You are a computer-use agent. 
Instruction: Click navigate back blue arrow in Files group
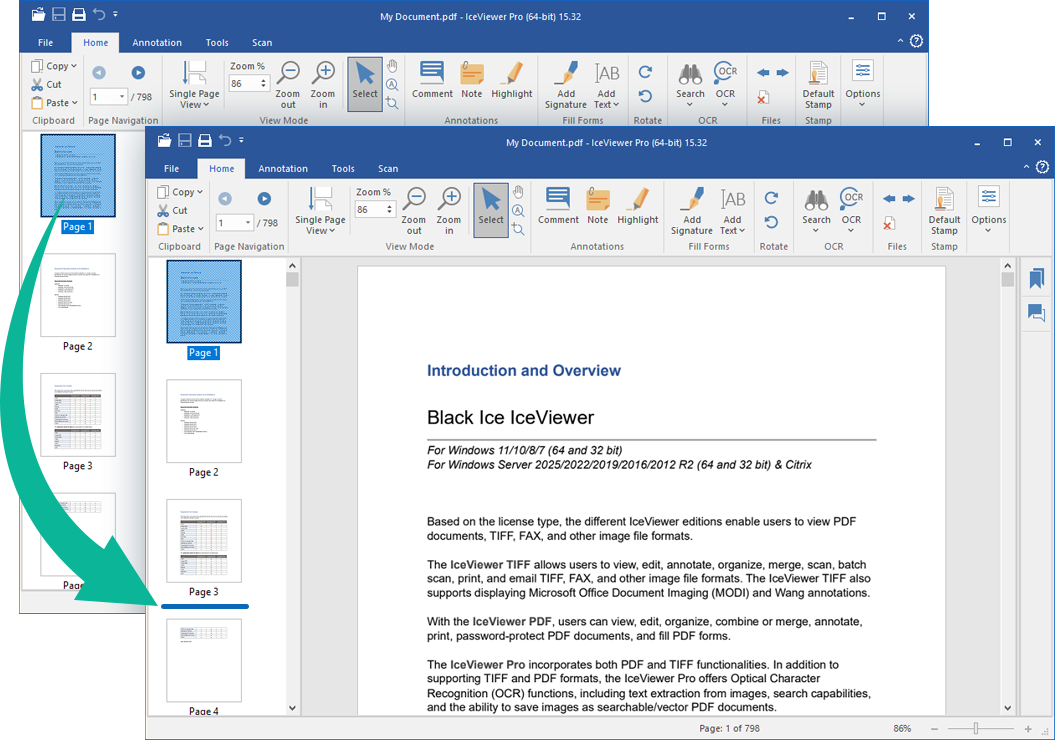pyautogui.click(x=889, y=198)
